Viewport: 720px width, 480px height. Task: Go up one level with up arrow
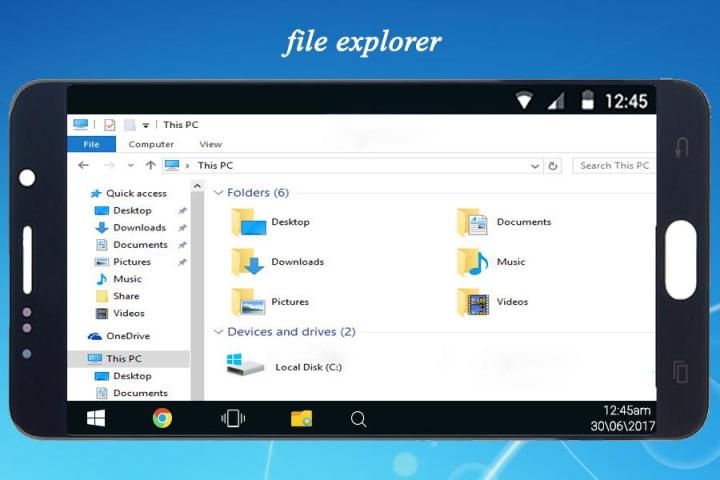150,166
